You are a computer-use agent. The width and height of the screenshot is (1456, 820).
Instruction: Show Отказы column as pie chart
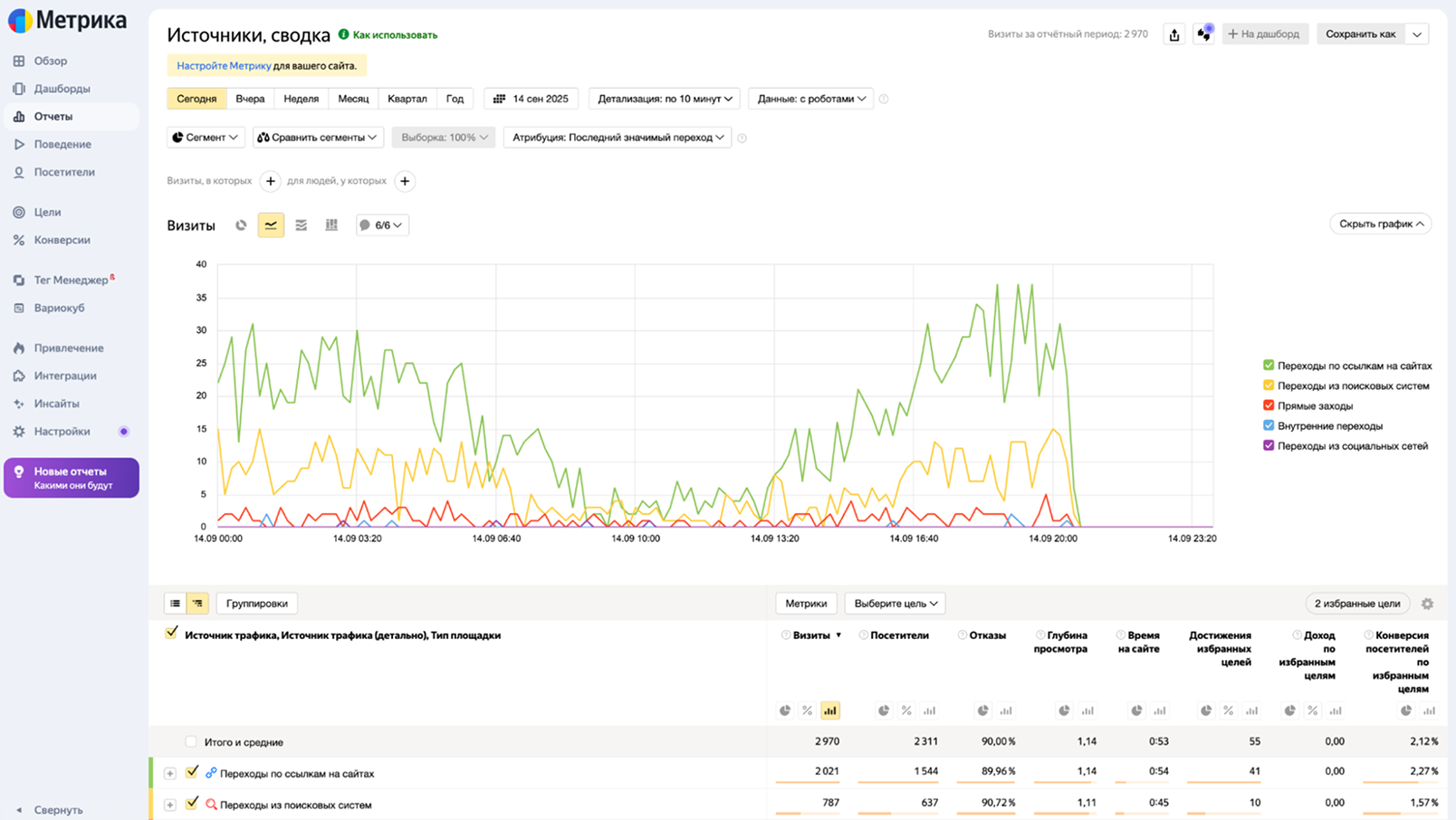(982, 710)
